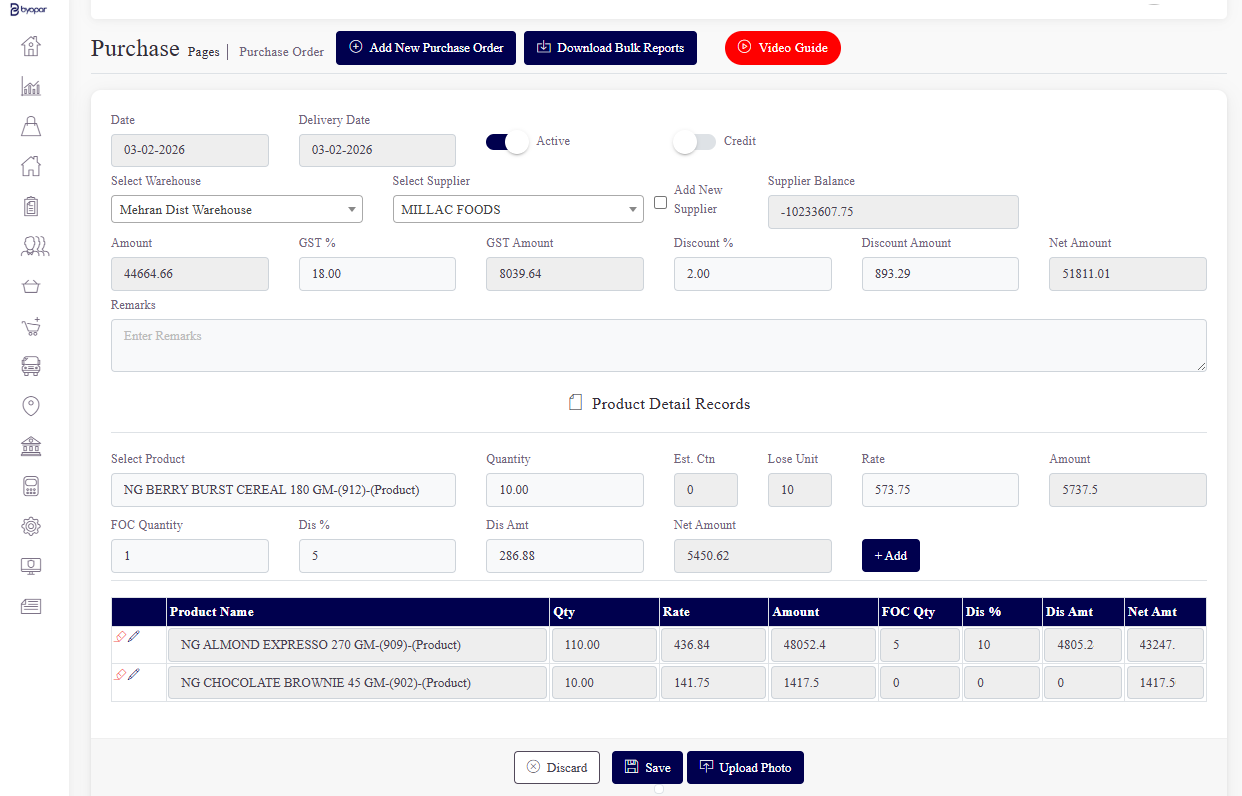
Task: Click the Byppar logo at top left
Action: [x=29, y=8]
